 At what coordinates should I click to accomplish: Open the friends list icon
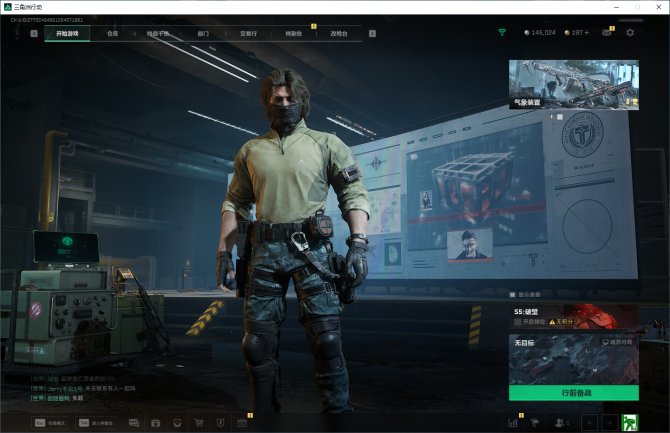(x=561, y=423)
